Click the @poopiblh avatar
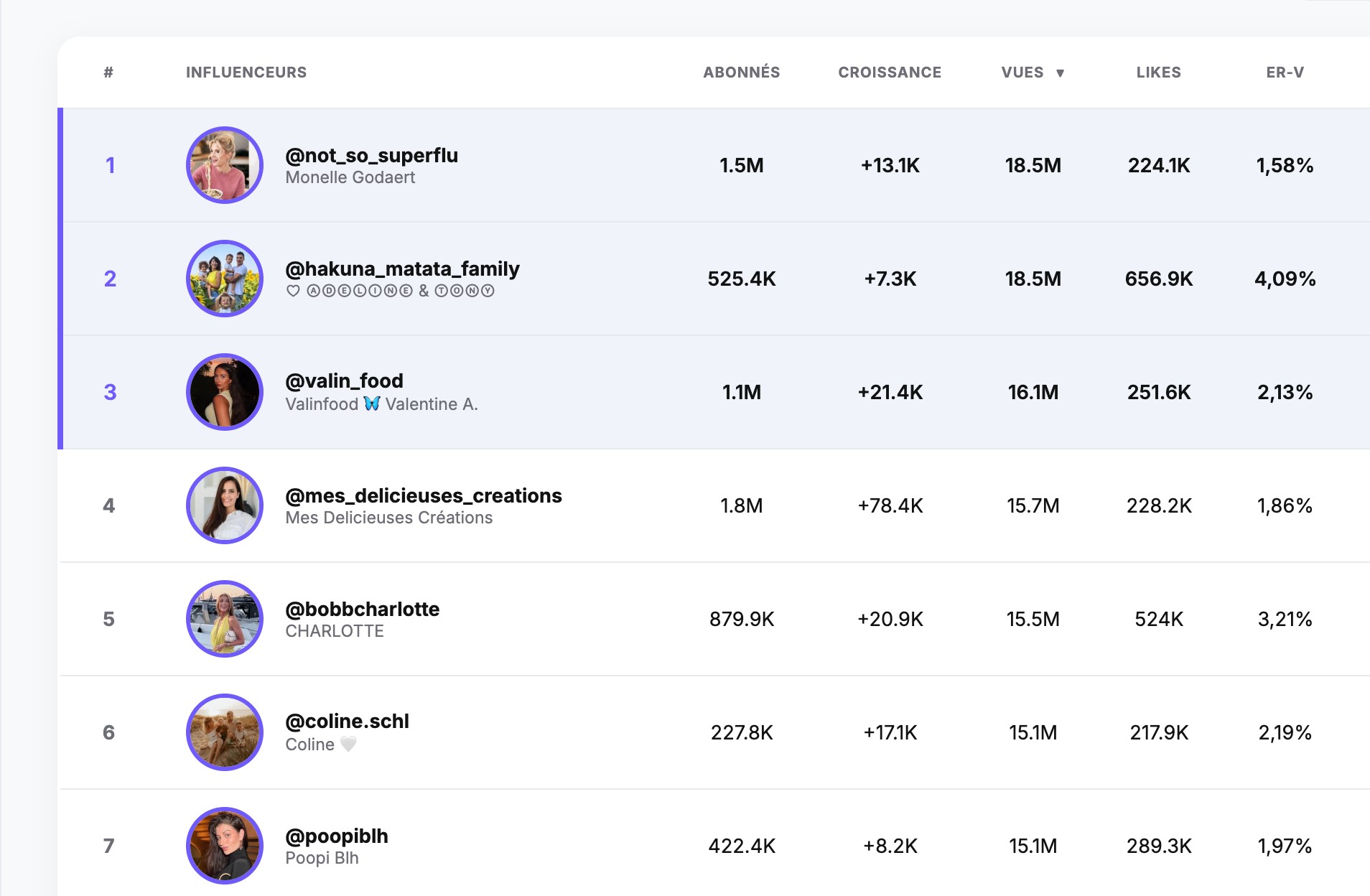 point(224,846)
